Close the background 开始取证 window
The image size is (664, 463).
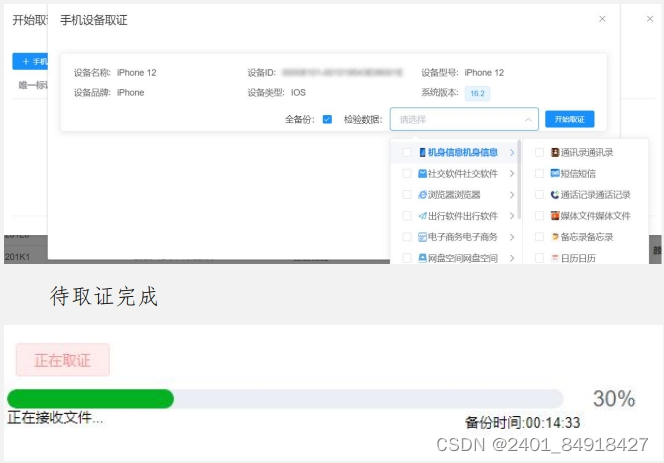tap(650, 19)
